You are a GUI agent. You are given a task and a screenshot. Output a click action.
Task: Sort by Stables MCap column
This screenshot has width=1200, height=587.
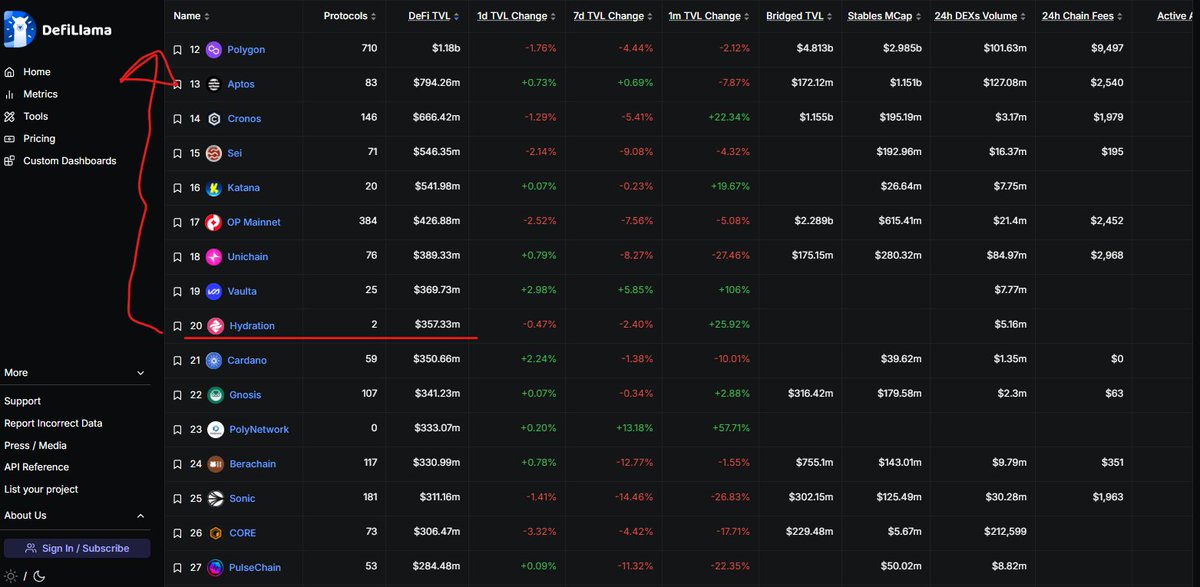(x=884, y=16)
